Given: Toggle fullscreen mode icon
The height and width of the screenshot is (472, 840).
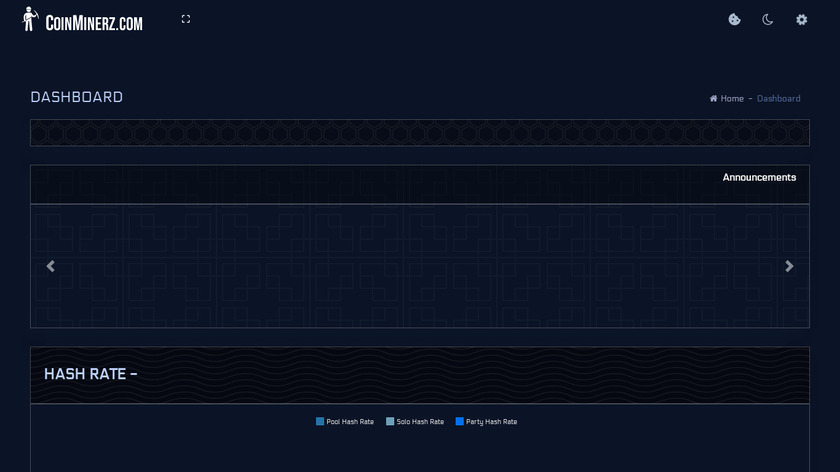Looking at the screenshot, I should click(x=186, y=19).
